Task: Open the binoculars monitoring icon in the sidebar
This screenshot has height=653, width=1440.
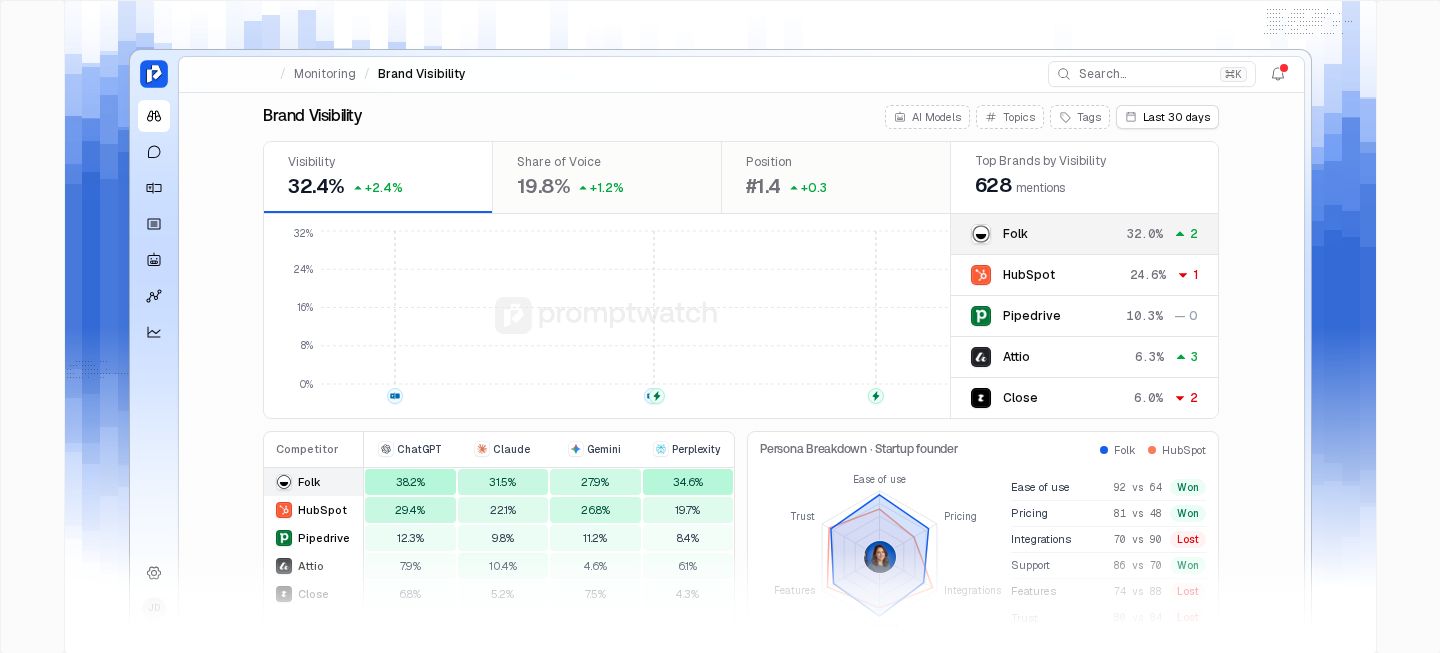Action: coord(154,116)
